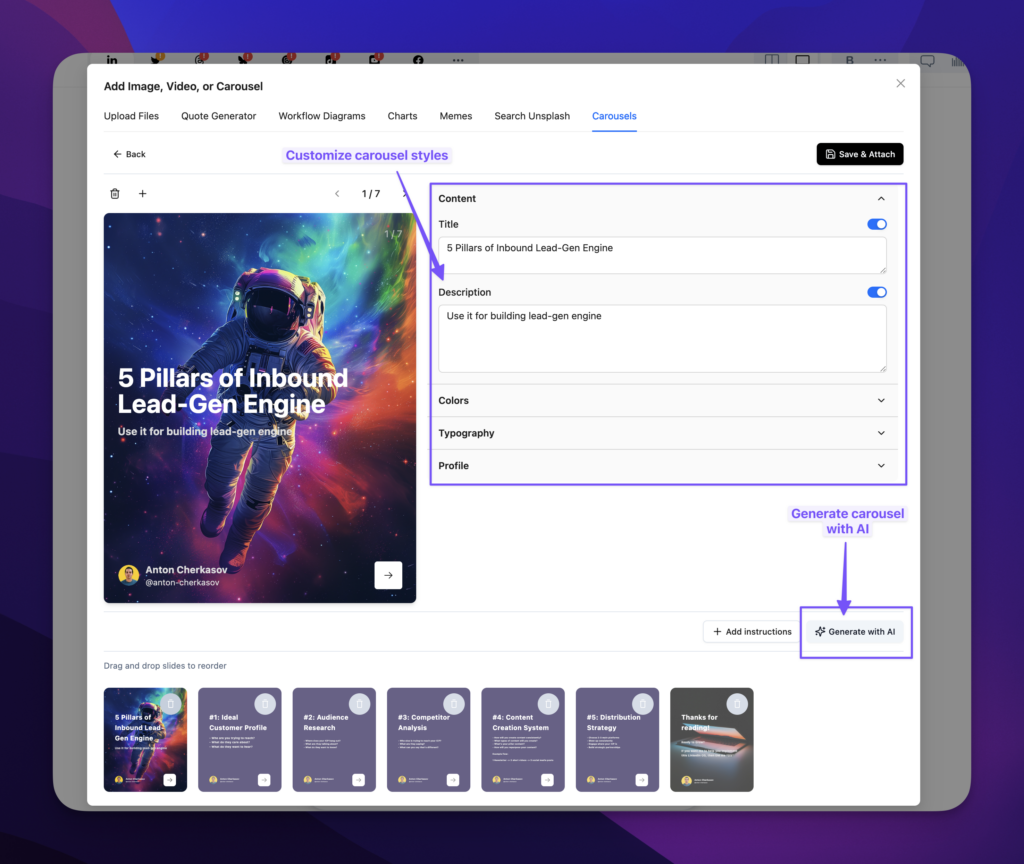Click the arrow icon on slide preview
1024x864 pixels.
(388, 575)
